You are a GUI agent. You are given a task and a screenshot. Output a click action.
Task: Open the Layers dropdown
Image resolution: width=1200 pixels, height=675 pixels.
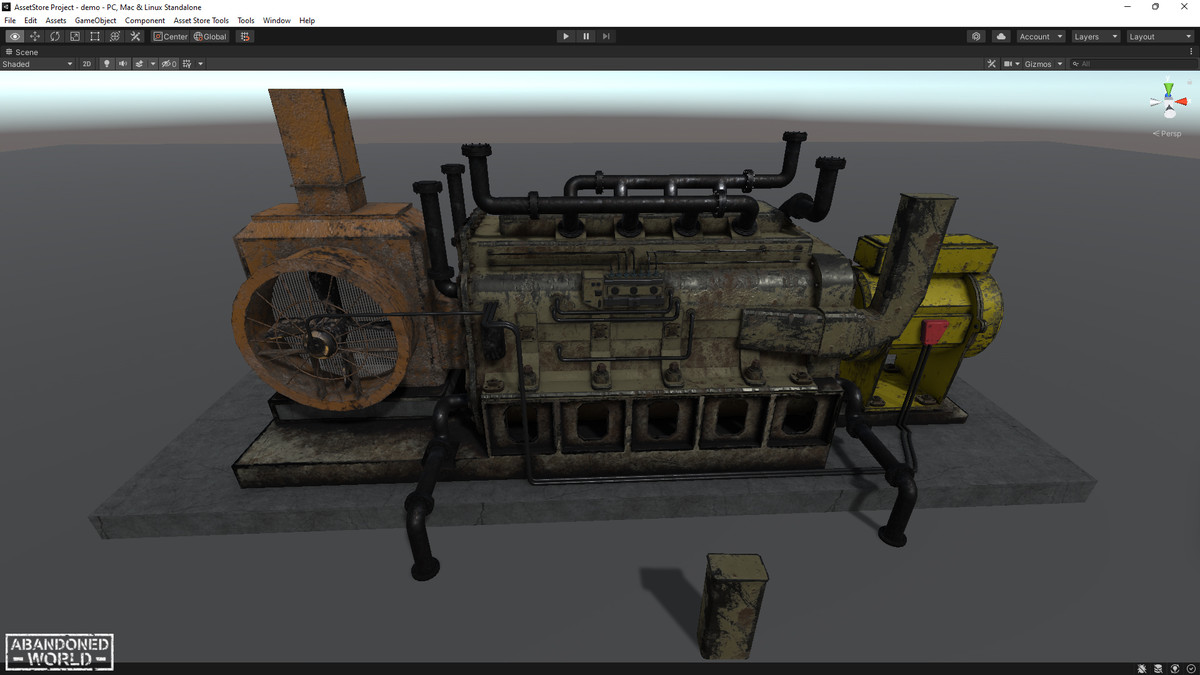pyautogui.click(x=1096, y=36)
